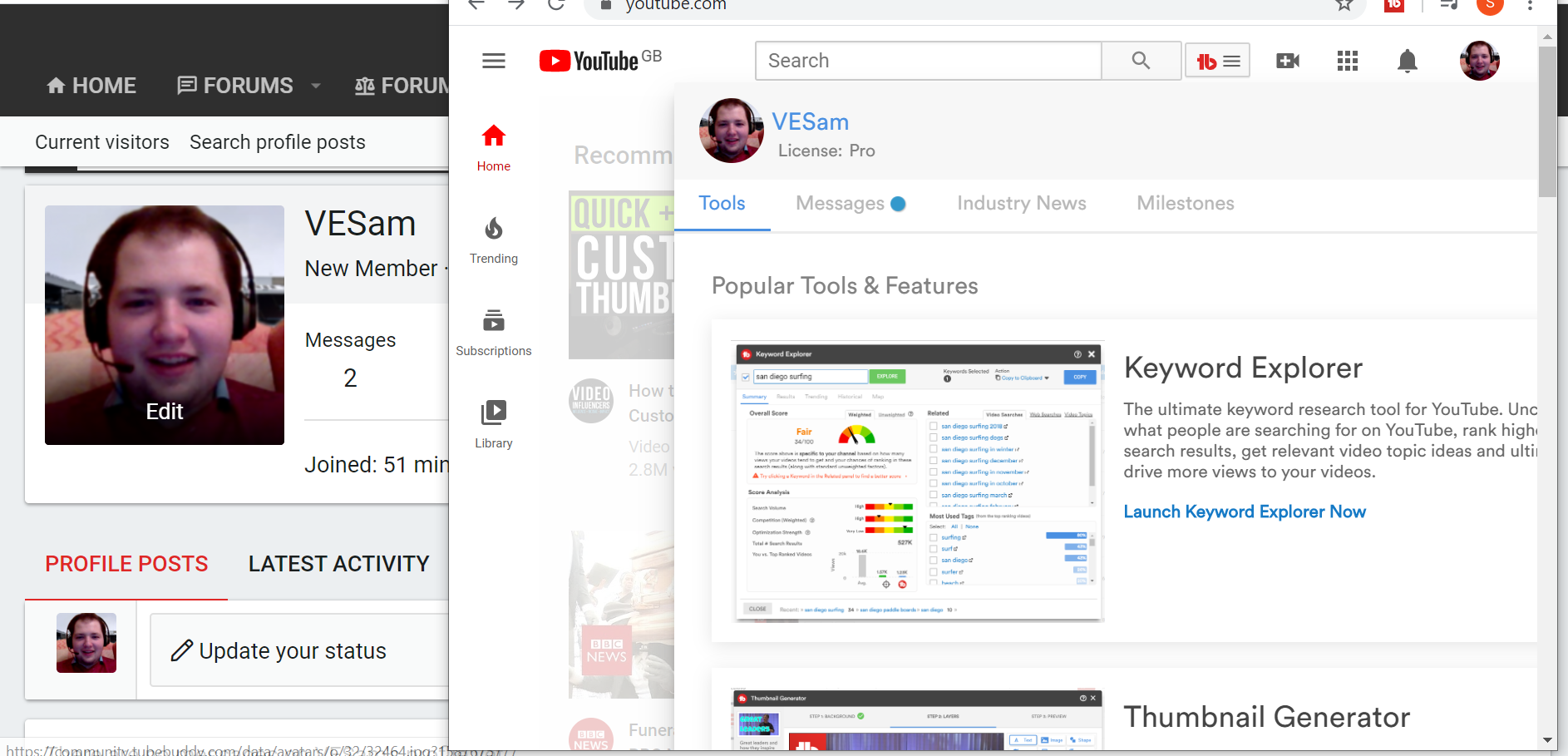Image resolution: width=1568 pixels, height=756 pixels.
Task: Click the Update your status field
Action: pos(299,650)
